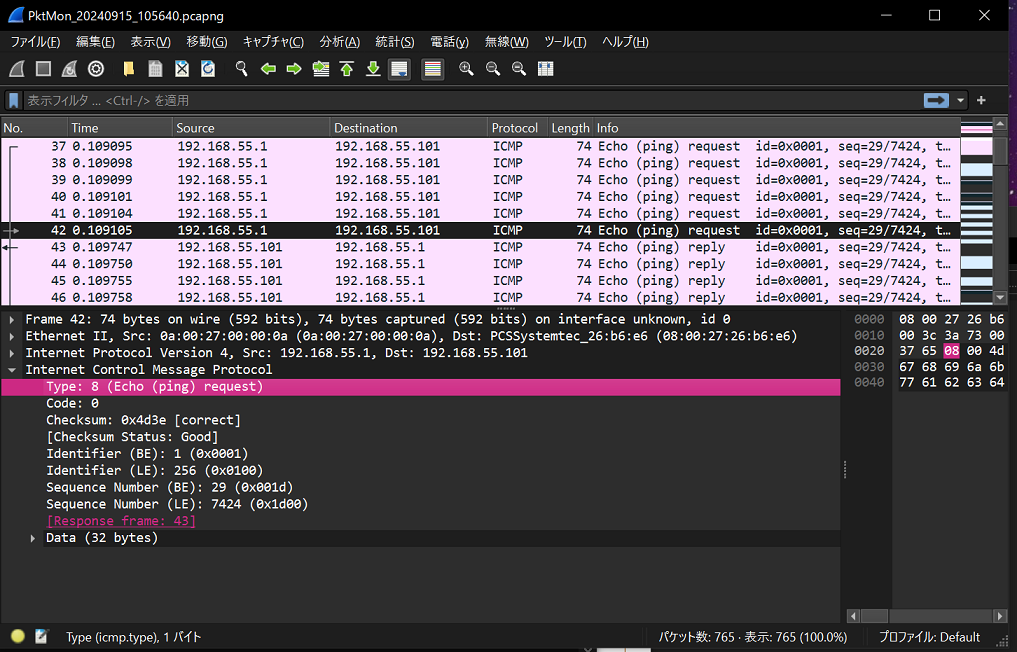
Task: Restart the current capture
Action: [69, 69]
